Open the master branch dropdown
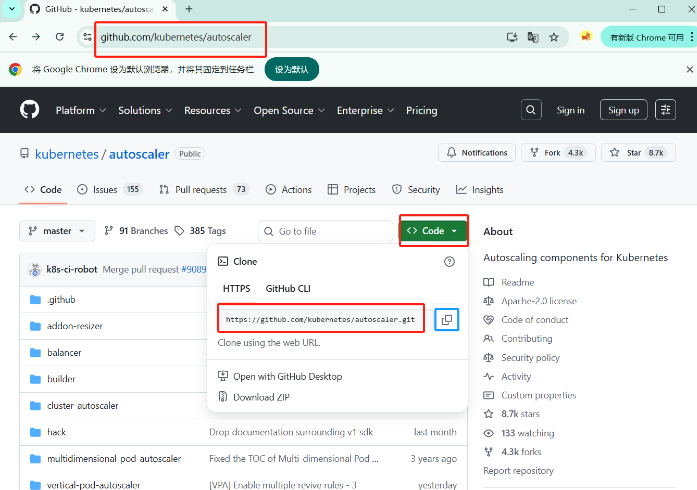697x490 pixels. coord(57,231)
